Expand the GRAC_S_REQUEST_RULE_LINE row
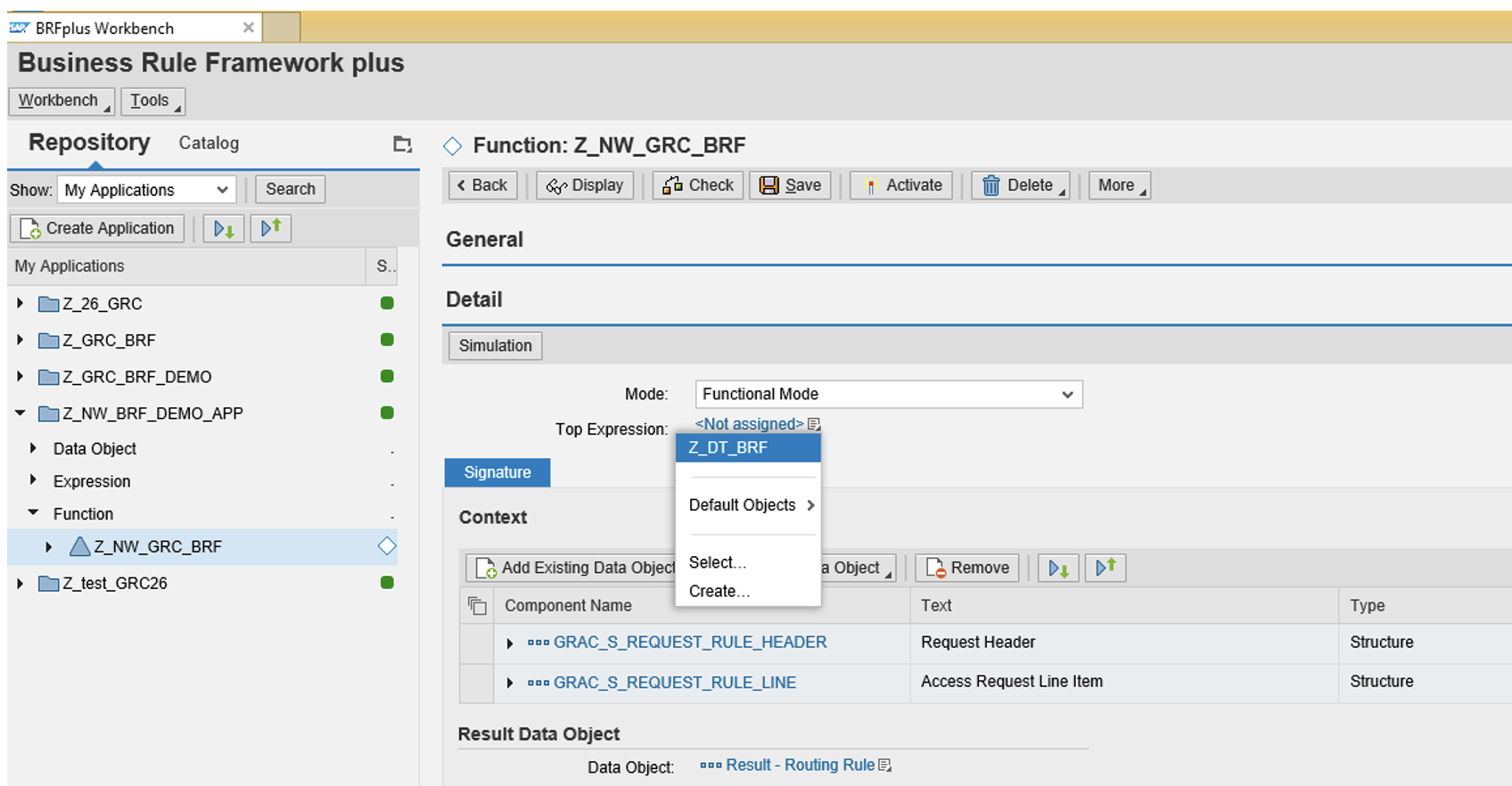 (x=510, y=684)
